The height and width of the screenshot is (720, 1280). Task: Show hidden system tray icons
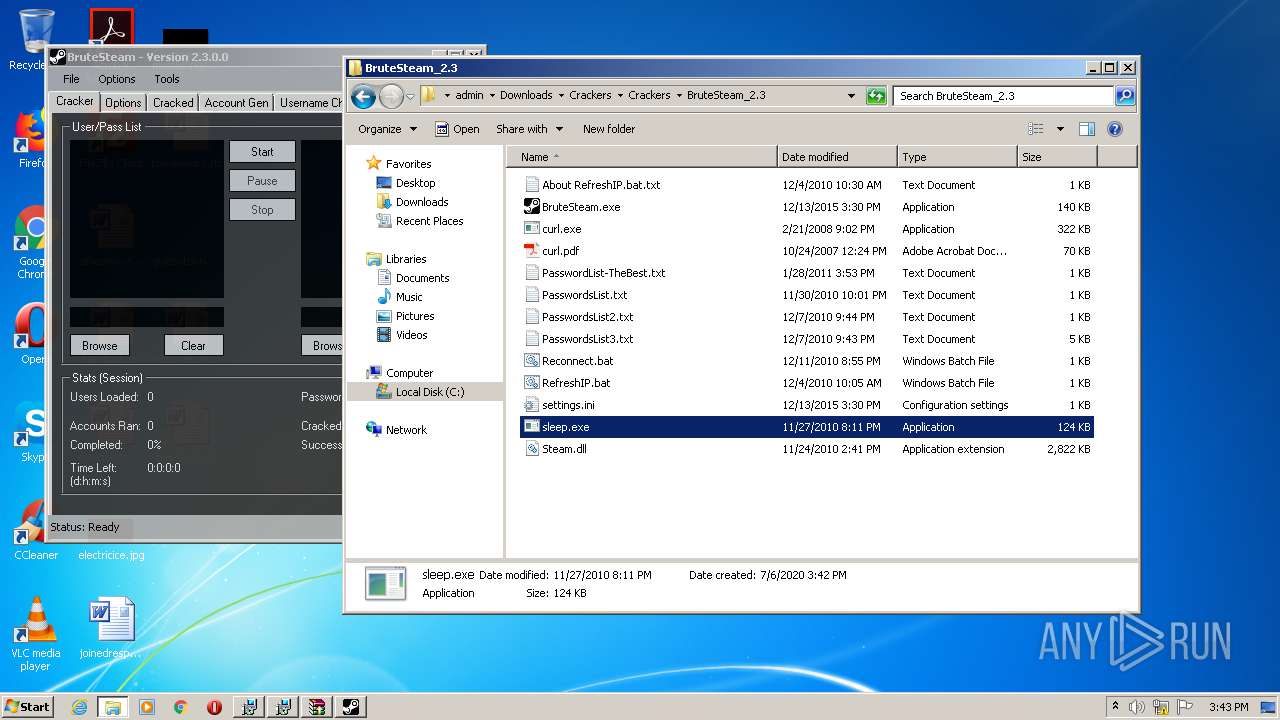pos(1115,707)
